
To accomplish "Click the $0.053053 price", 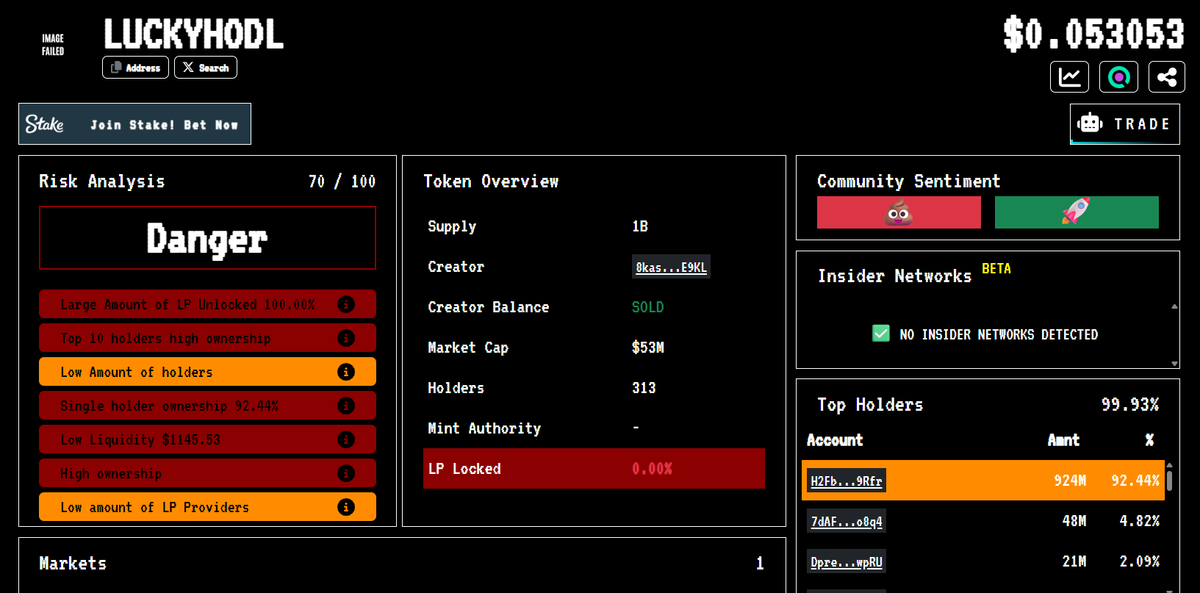I will (1094, 34).
